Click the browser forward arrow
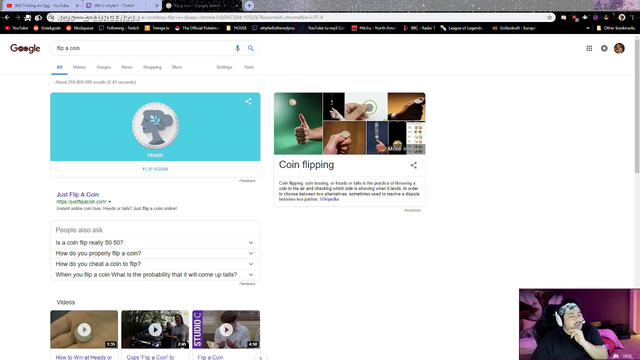Image resolution: width=640 pixels, height=360 pixels. (17, 18)
